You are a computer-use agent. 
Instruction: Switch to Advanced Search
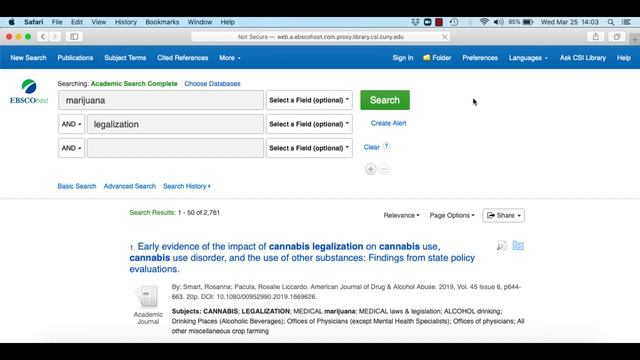click(x=129, y=186)
